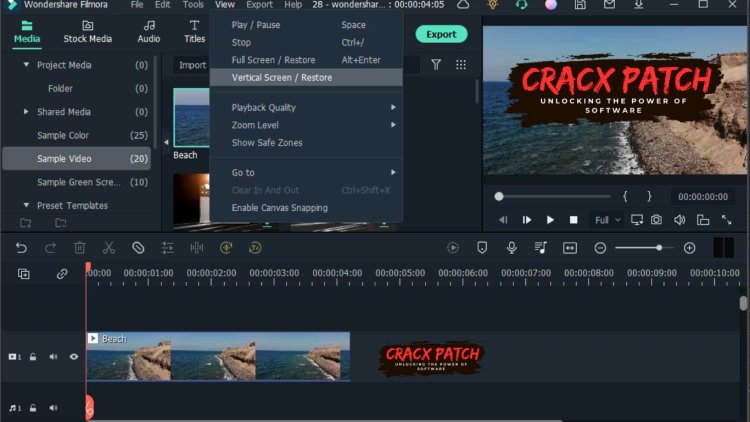Click the Redo arrow icon

tap(50, 248)
